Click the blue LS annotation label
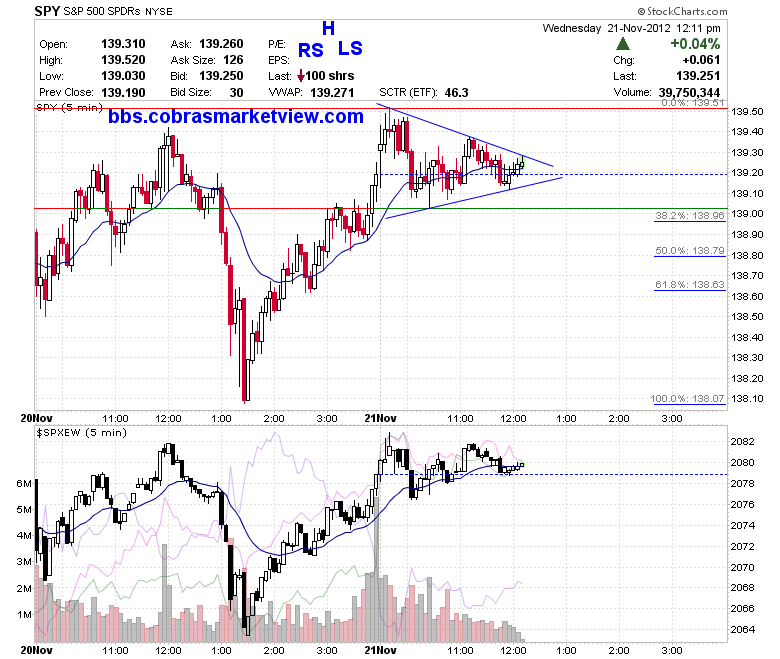 (x=350, y=48)
